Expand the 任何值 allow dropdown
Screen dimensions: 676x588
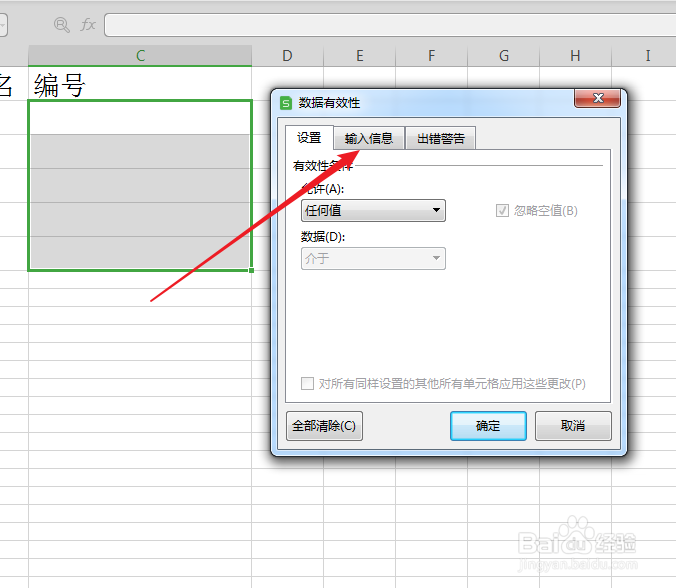(x=373, y=210)
